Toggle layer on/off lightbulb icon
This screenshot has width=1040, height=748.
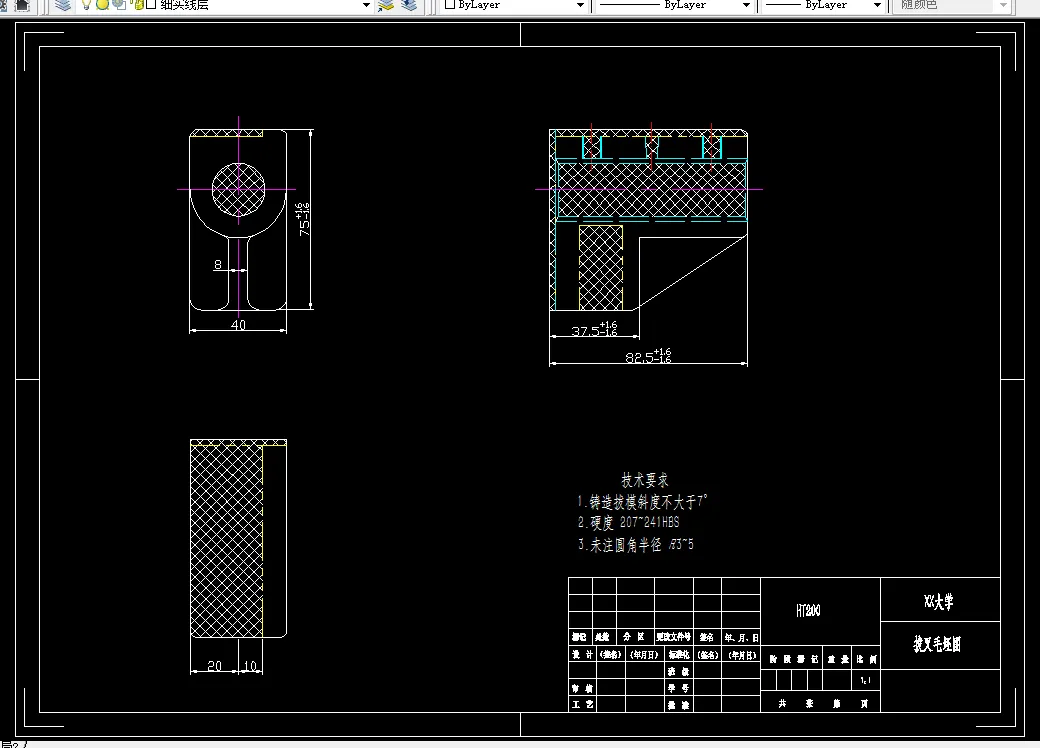86,5
